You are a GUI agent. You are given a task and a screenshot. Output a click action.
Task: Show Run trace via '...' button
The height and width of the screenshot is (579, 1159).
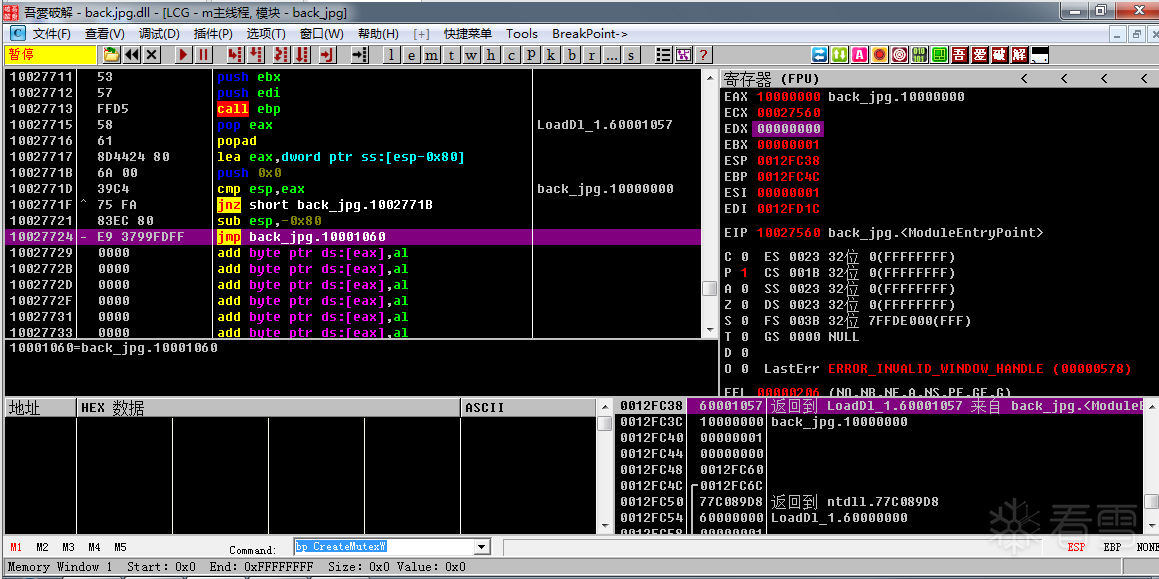(x=611, y=55)
